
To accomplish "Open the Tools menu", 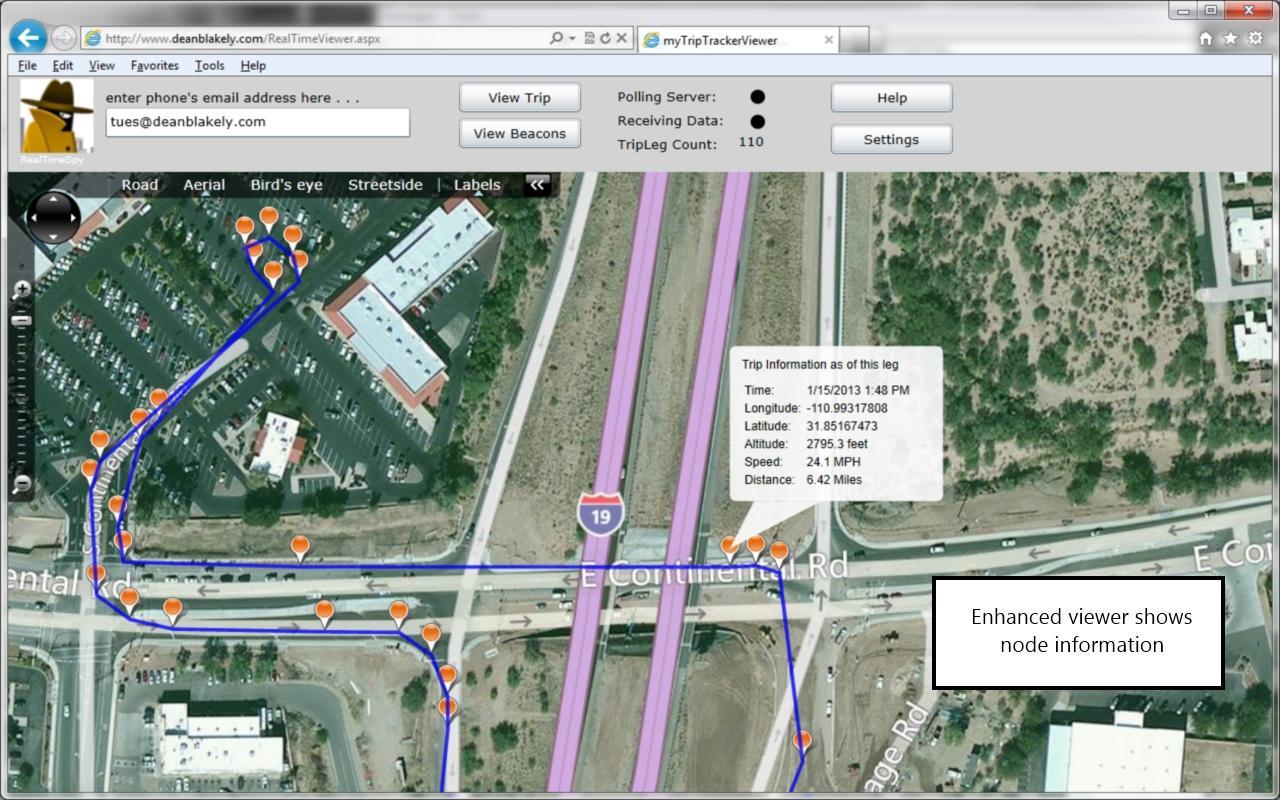I will pyautogui.click(x=209, y=65).
